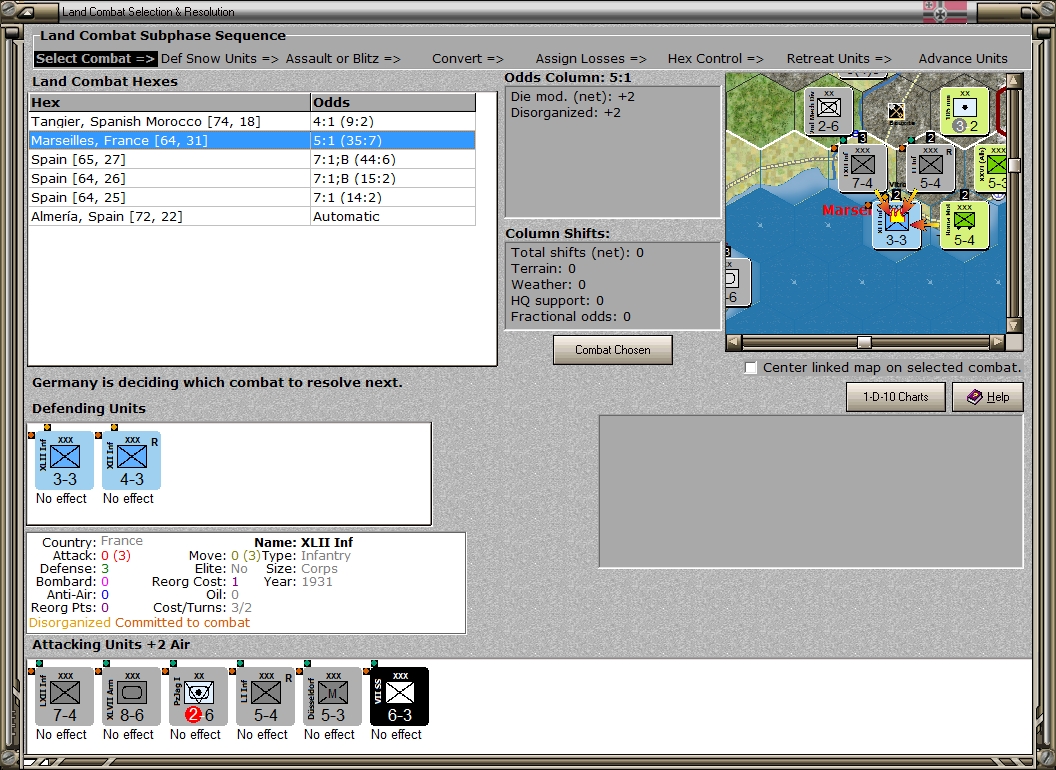Select defending XLII Inf 3-3 unit
Screen dimensions: 1056x770
[x=65, y=461]
